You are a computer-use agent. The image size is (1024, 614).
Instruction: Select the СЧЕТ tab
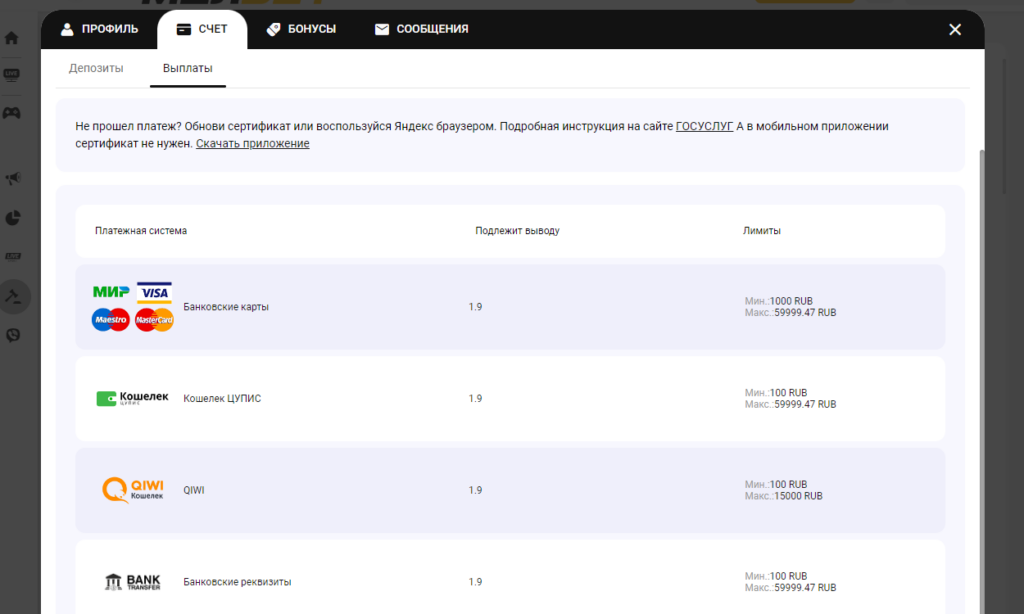coord(202,29)
